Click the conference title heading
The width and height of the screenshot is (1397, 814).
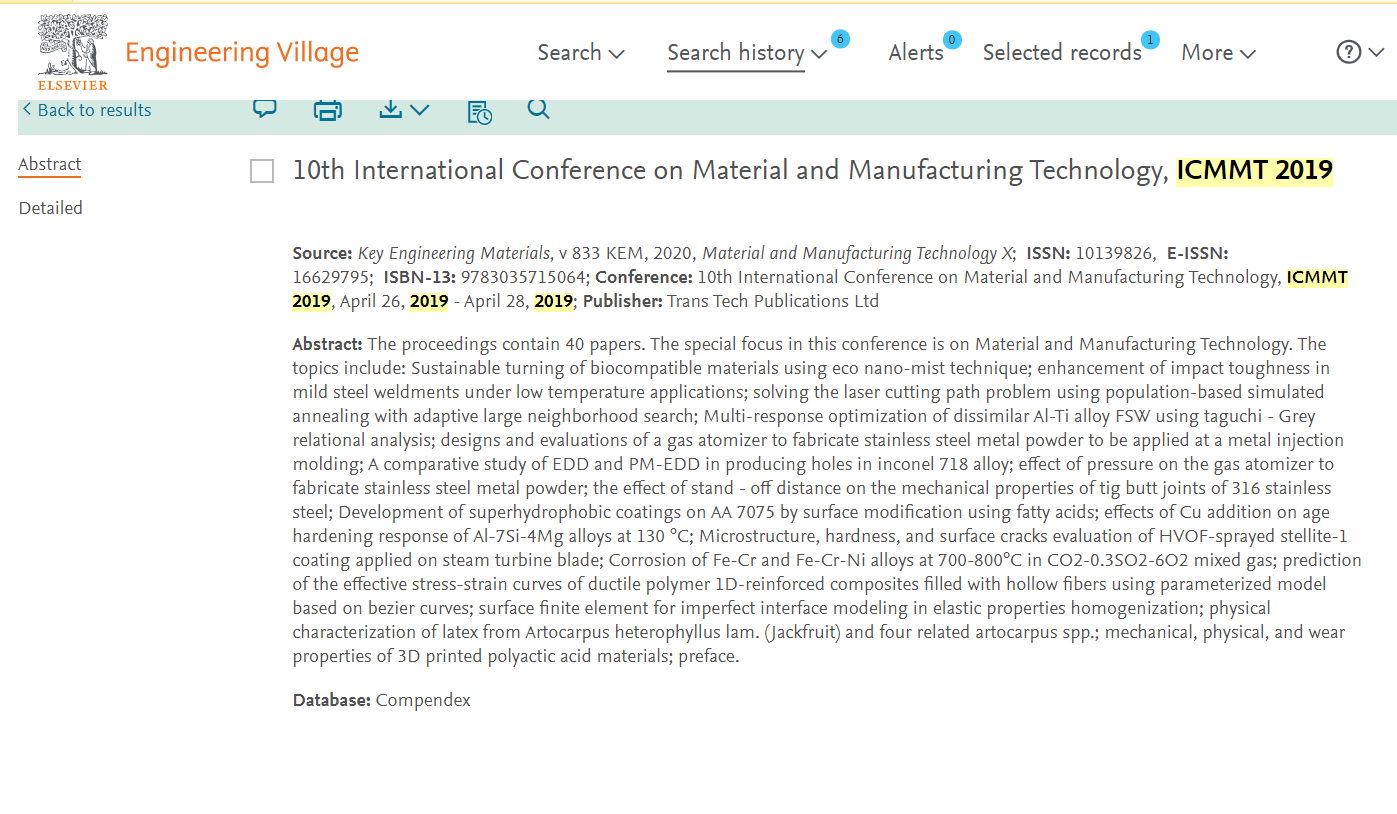click(812, 171)
